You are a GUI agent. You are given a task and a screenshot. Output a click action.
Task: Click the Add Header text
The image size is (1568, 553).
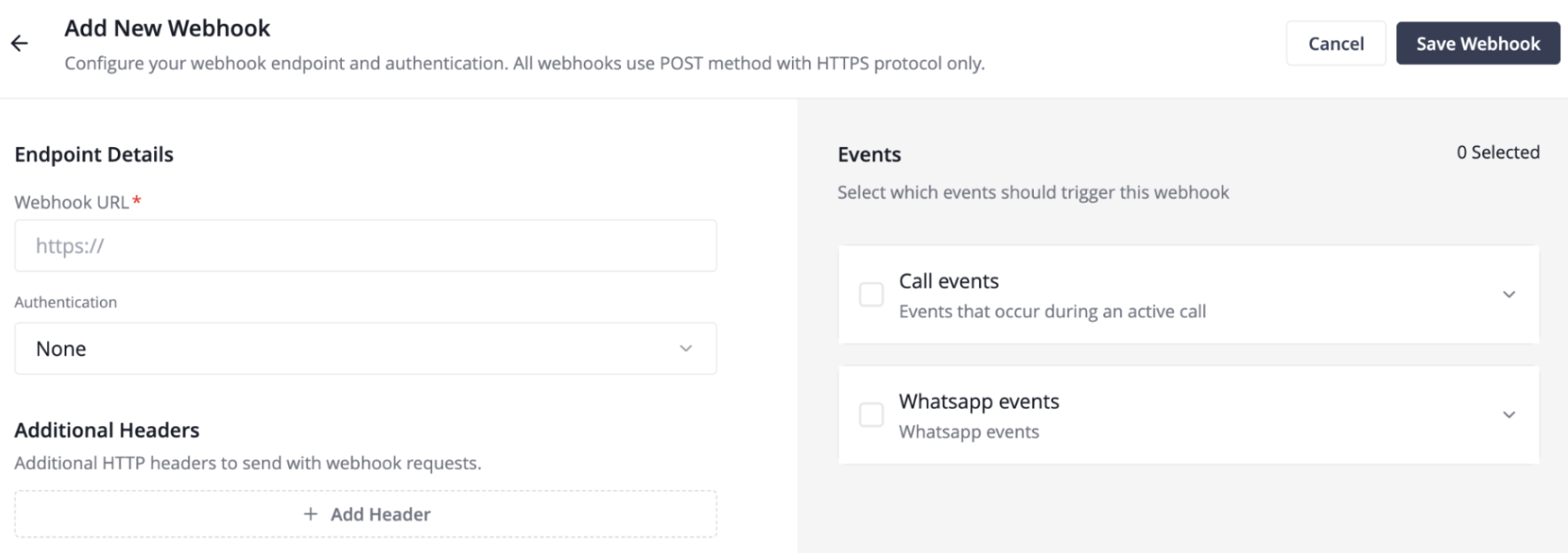tap(380, 514)
